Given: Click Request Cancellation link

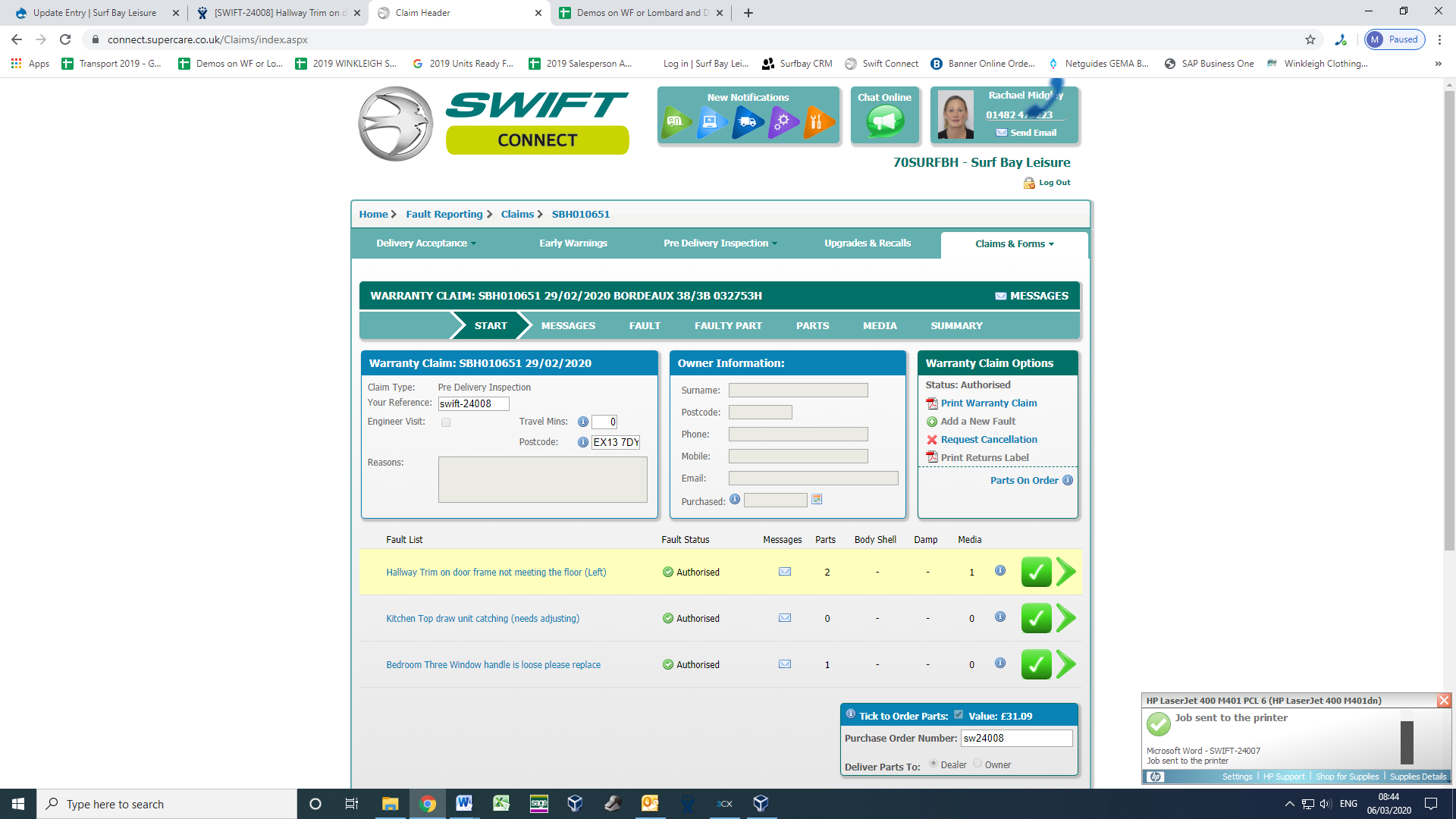Looking at the screenshot, I should [x=988, y=440].
